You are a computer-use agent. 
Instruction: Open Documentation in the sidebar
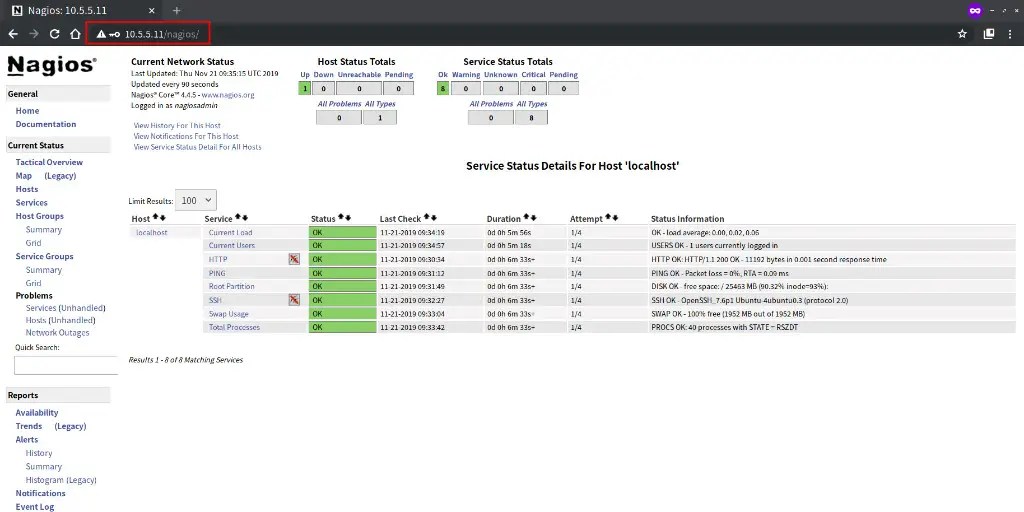pos(46,124)
